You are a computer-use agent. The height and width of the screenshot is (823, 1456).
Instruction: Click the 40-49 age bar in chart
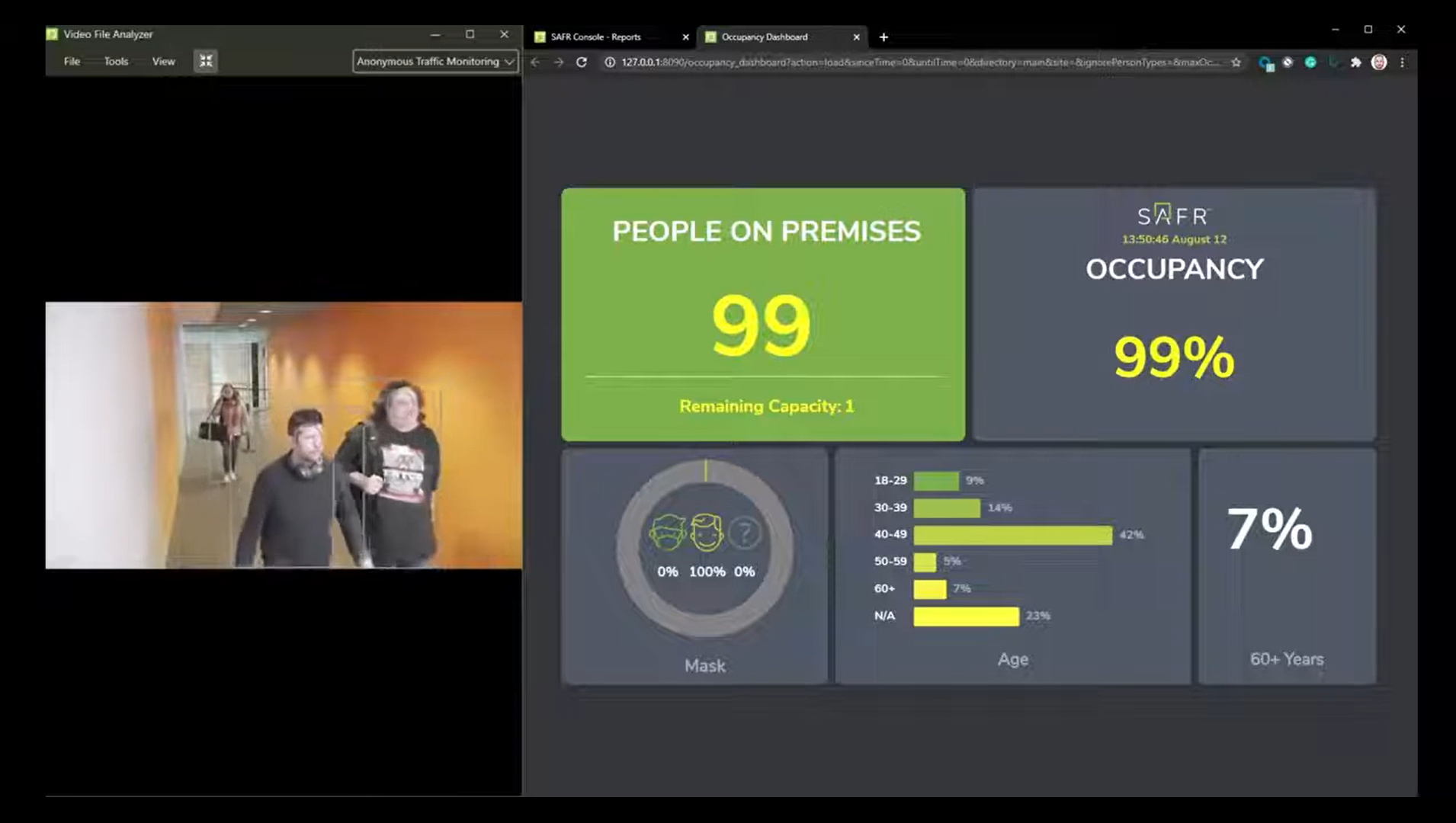pyautogui.click(x=1012, y=535)
